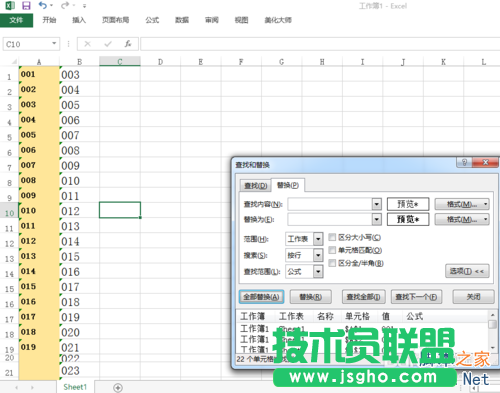Click the Redo arrow icon
Image resolution: width=500 pixels, height=393 pixels.
[x=65, y=5]
